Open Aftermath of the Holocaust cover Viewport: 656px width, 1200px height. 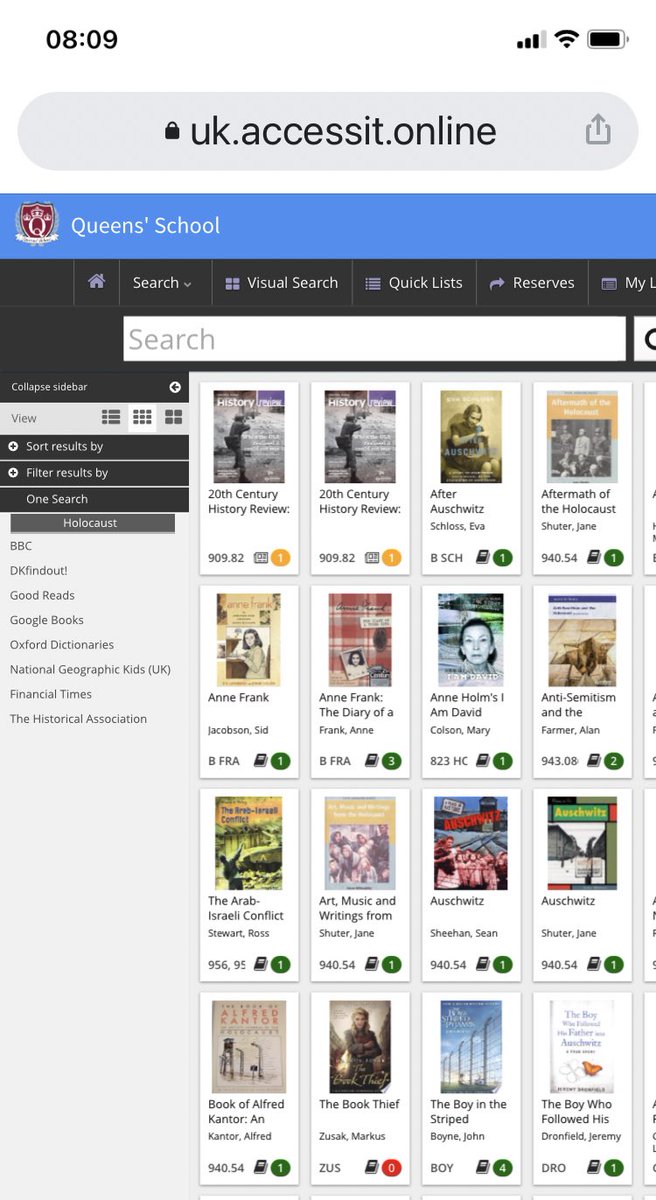pos(582,437)
